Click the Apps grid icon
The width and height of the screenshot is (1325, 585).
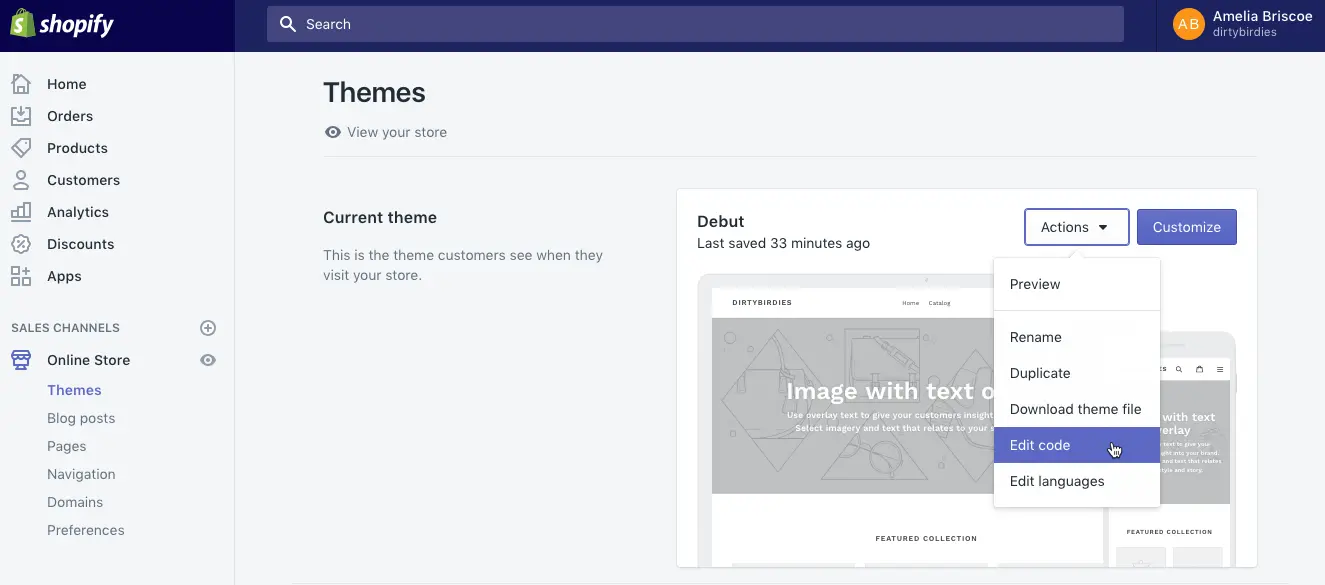[21, 276]
